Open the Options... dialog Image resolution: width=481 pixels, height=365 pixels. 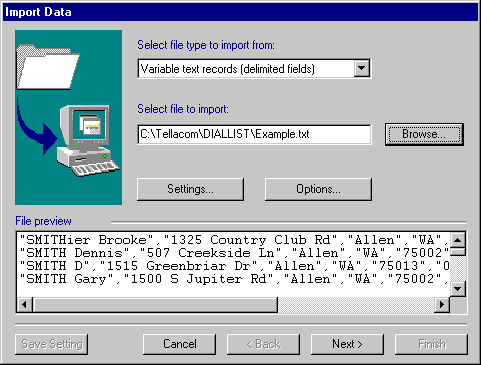(318, 189)
